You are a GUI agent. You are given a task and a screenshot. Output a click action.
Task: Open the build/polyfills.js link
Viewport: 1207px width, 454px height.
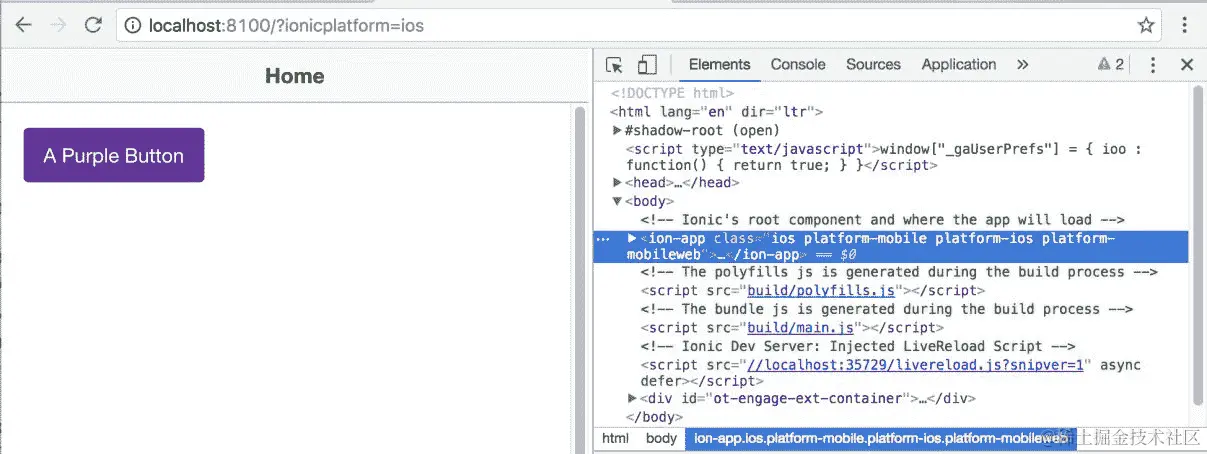pyautogui.click(x=821, y=291)
